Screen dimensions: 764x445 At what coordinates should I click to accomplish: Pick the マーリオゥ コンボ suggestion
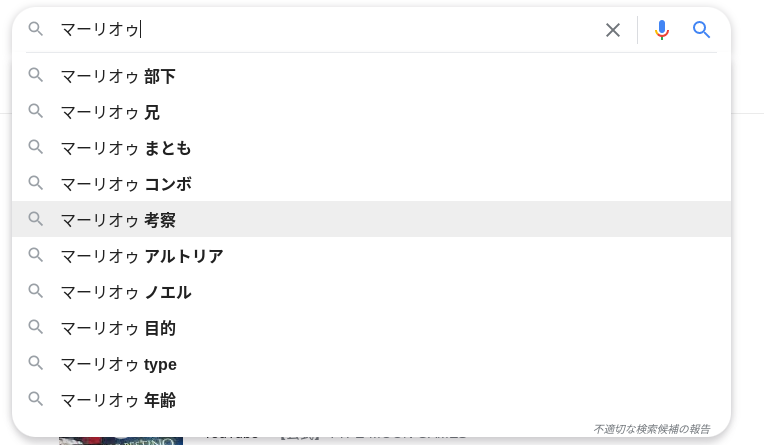(126, 184)
